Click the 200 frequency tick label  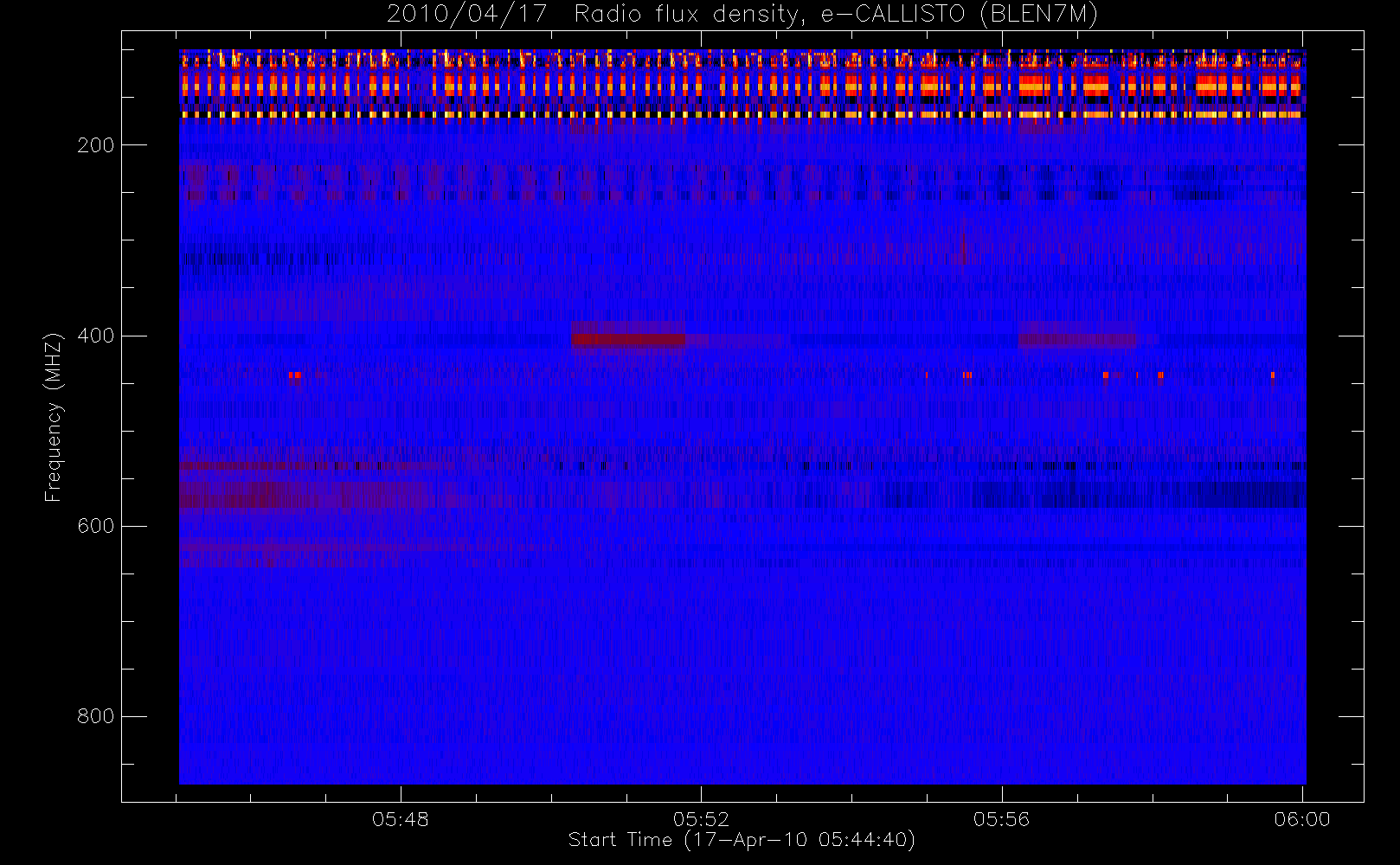click(x=96, y=145)
